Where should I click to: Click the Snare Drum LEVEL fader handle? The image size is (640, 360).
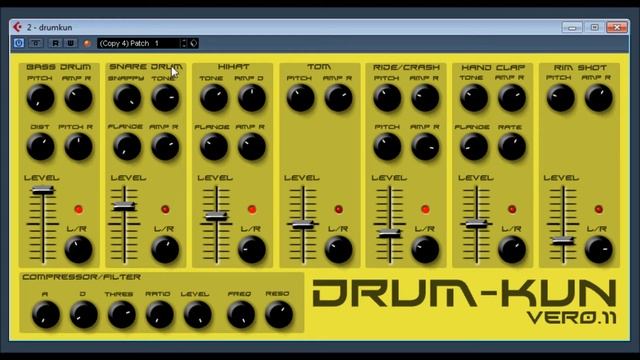click(124, 206)
